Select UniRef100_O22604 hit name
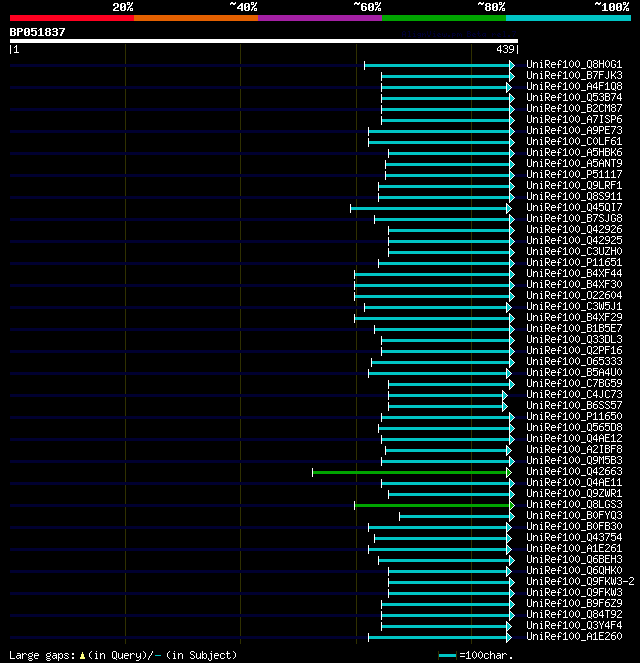Screen dimensions: 640x663 (x=574, y=296)
